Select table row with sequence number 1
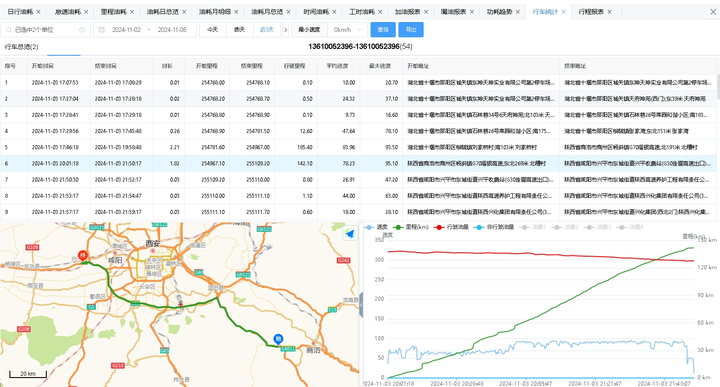 click(x=358, y=83)
